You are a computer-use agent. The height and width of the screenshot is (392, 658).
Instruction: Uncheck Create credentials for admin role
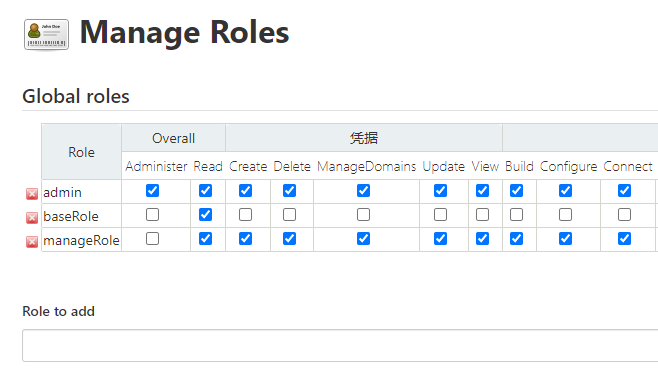(x=245, y=191)
